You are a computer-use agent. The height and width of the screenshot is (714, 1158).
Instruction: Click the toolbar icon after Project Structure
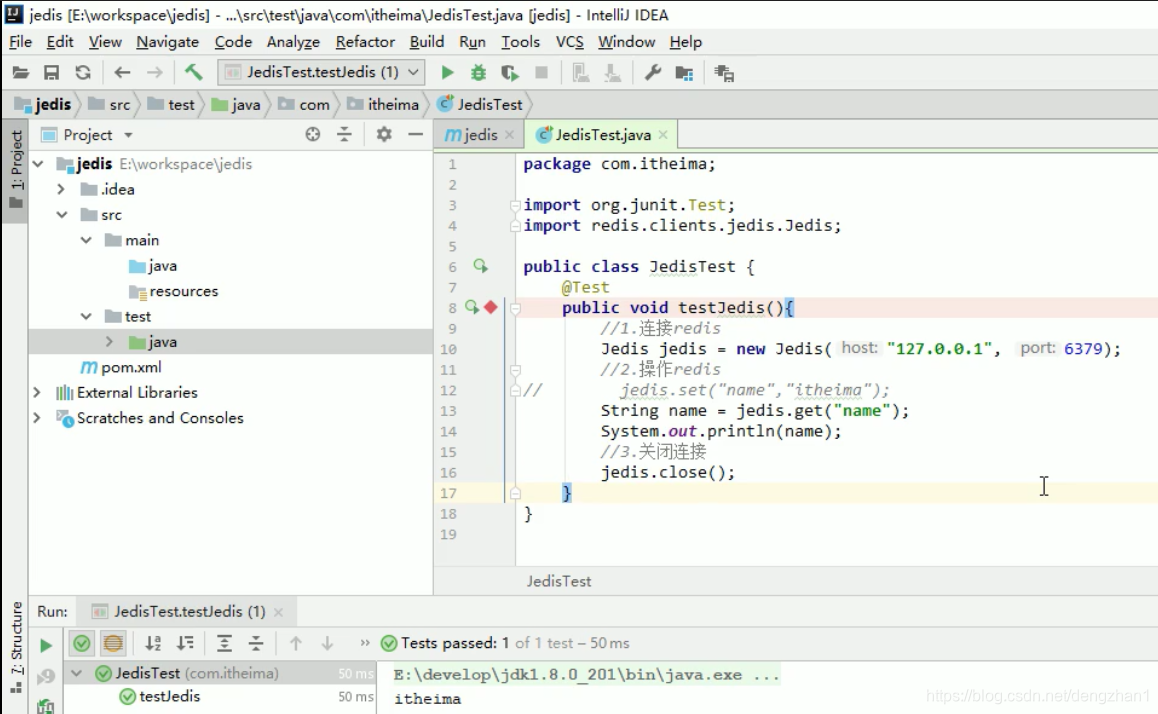(724, 73)
